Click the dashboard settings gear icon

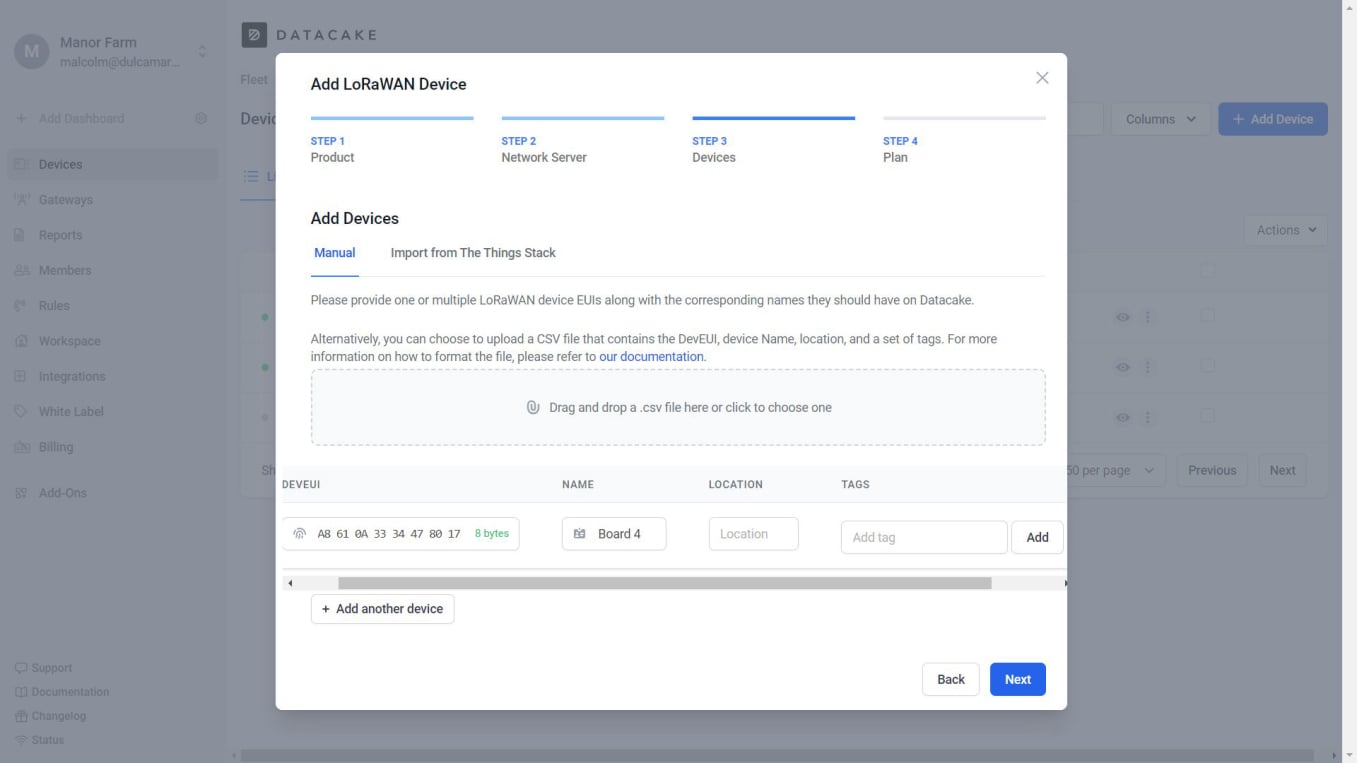(x=201, y=118)
